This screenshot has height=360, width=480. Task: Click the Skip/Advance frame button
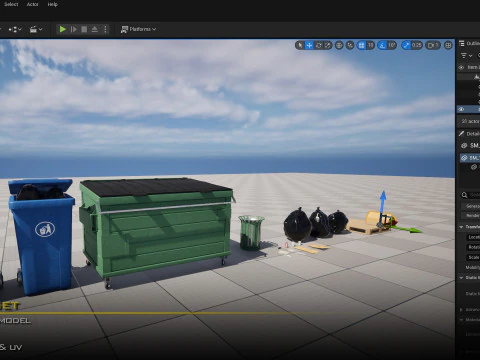[x=74, y=29]
